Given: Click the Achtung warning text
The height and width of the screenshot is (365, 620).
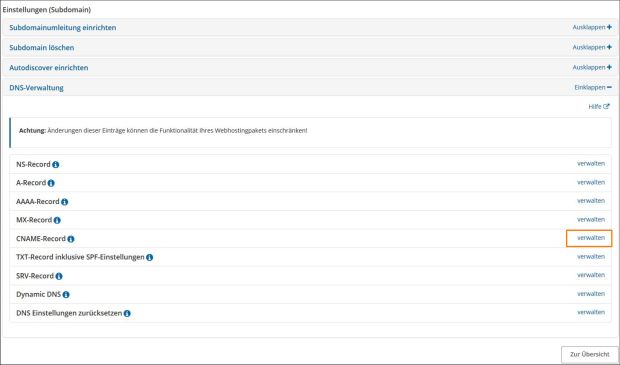Looking at the screenshot, I should [163, 130].
